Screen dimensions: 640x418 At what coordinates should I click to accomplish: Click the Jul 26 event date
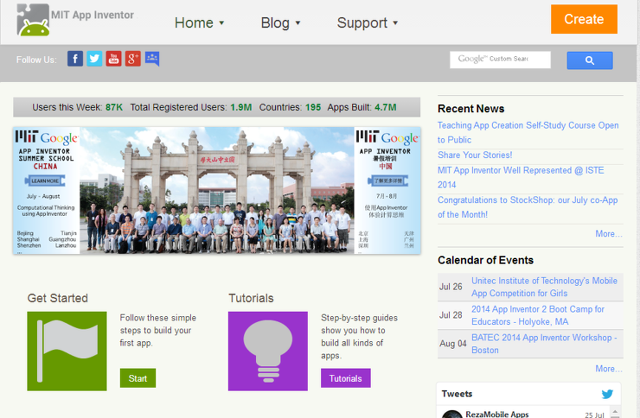coord(451,287)
